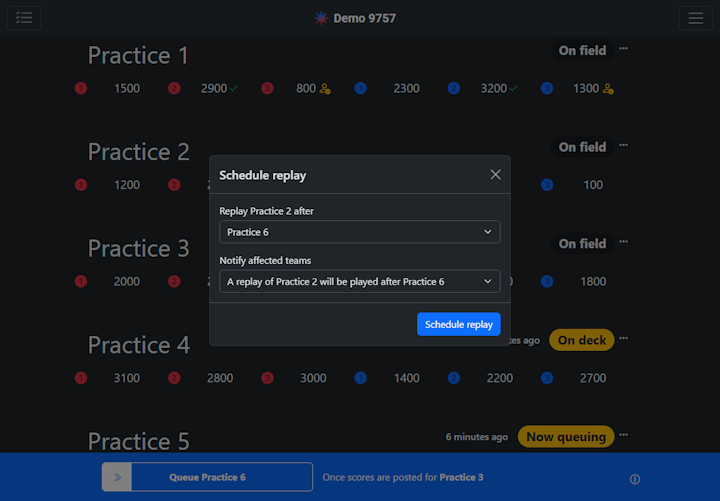The height and width of the screenshot is (501, 720).
Task: Click the info icon in bottom bar
Action: (635, 478)
